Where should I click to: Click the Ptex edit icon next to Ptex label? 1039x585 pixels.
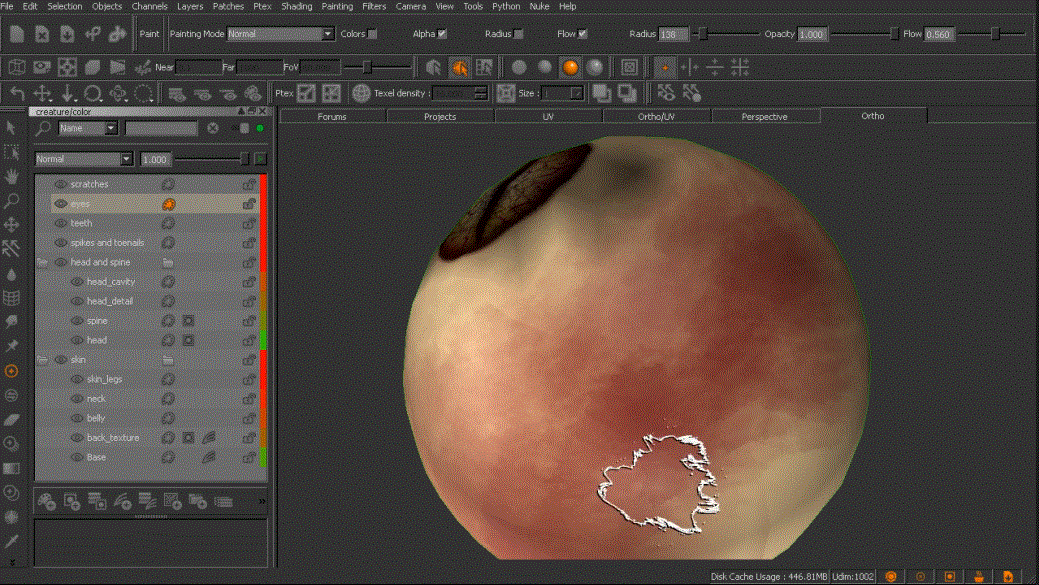point(306,93)
